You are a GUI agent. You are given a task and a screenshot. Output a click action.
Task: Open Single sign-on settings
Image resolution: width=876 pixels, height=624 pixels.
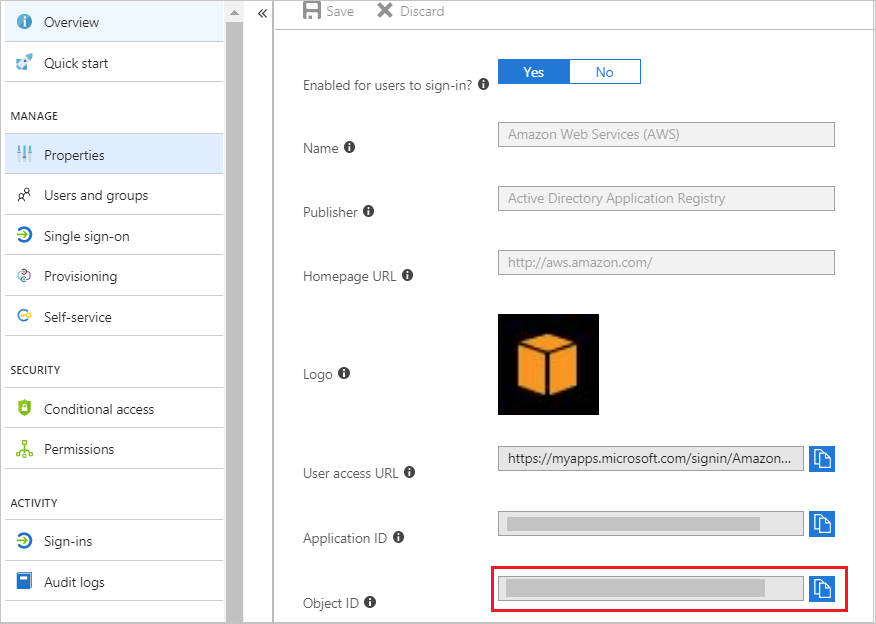[86, 236]
